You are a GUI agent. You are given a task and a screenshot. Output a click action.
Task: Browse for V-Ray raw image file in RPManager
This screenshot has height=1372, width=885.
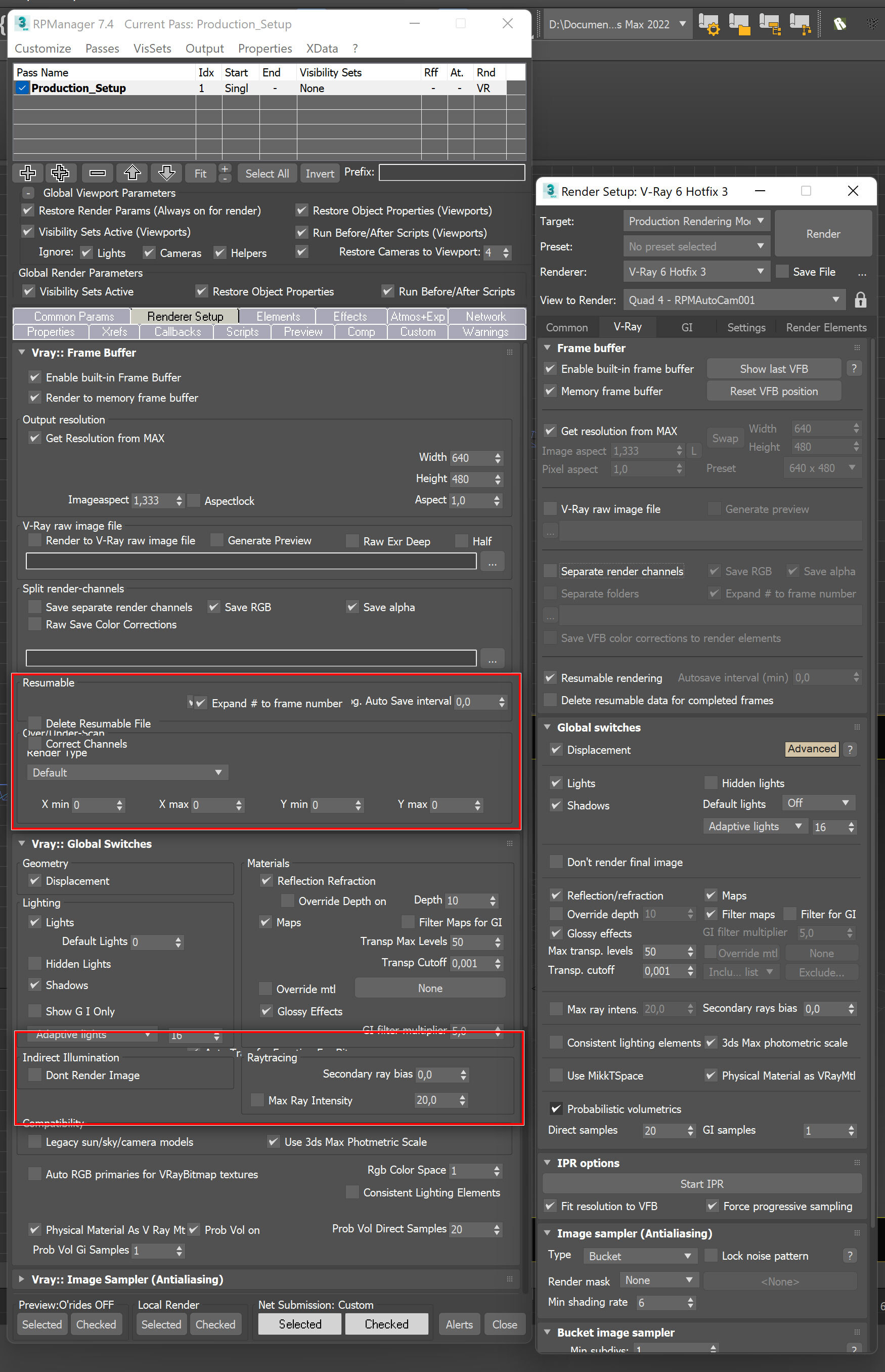[x=493, y=562]
